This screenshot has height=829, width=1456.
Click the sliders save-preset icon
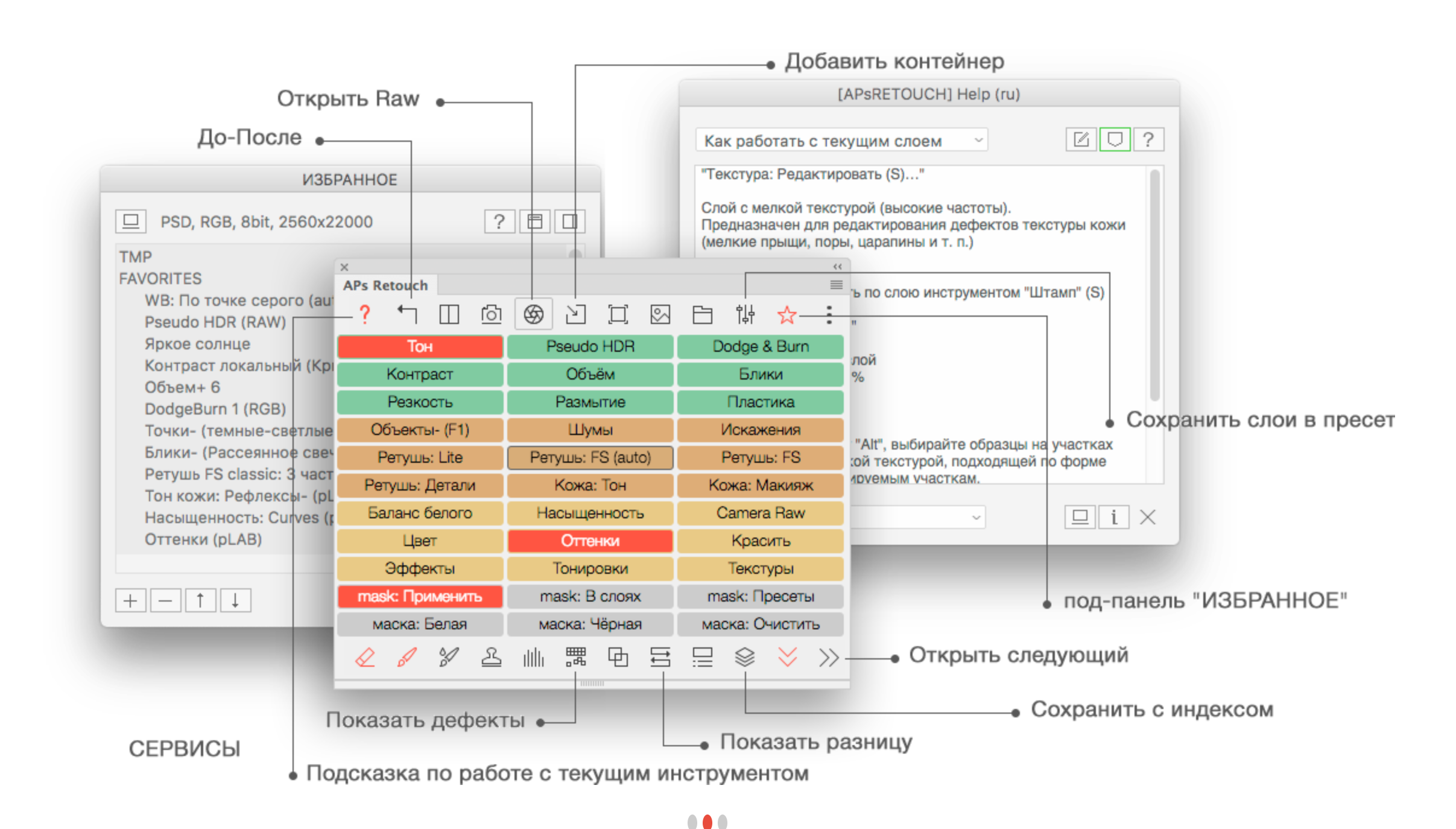745,314
